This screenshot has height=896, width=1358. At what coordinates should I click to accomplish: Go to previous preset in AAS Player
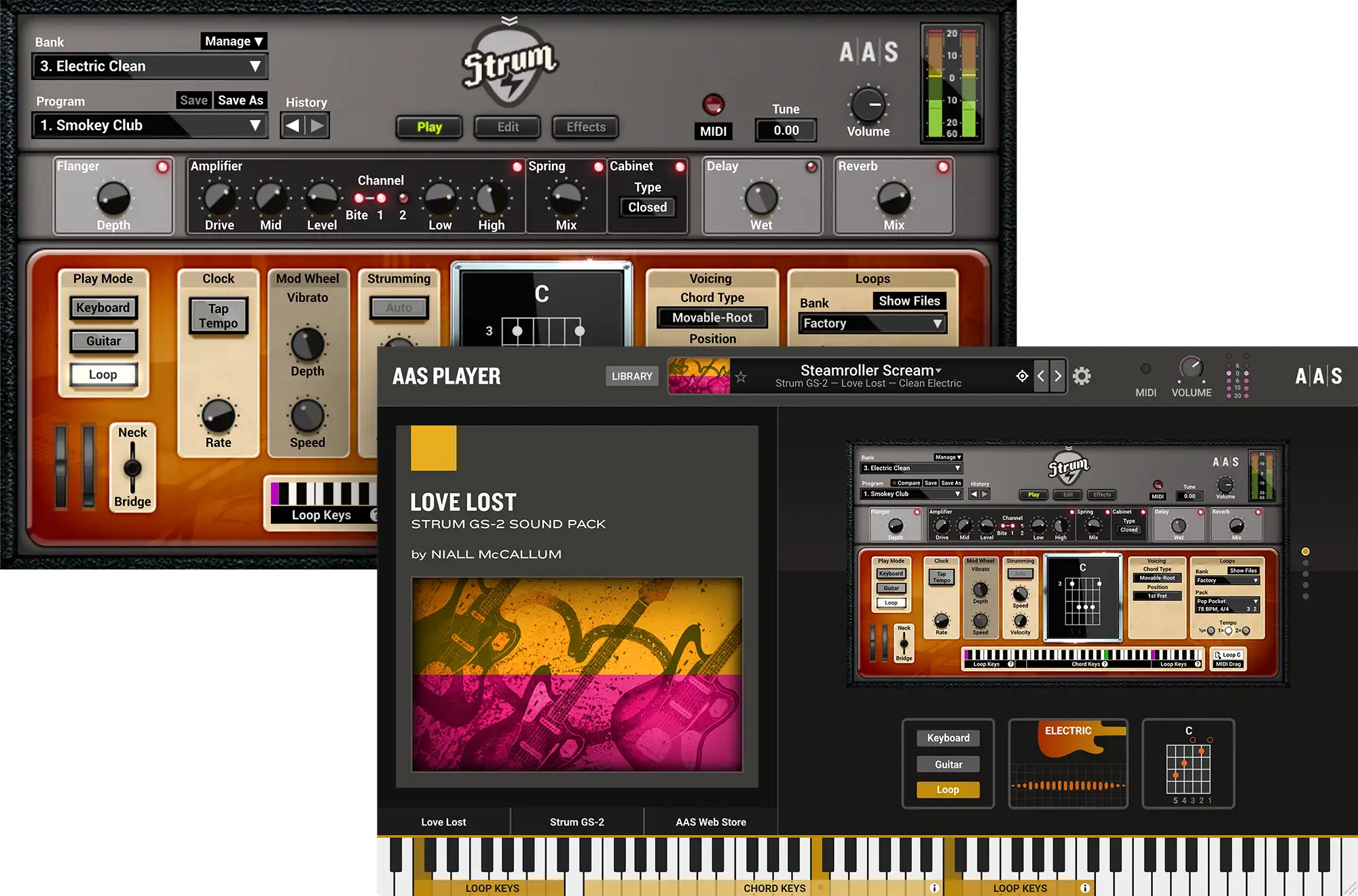1041,376
